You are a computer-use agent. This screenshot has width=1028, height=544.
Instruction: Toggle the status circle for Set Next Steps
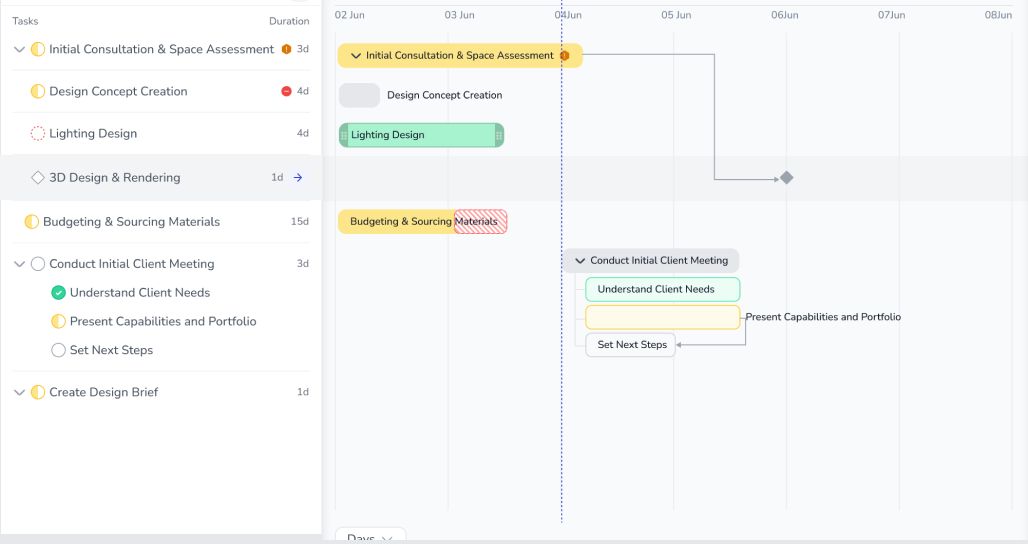point(58,351)
